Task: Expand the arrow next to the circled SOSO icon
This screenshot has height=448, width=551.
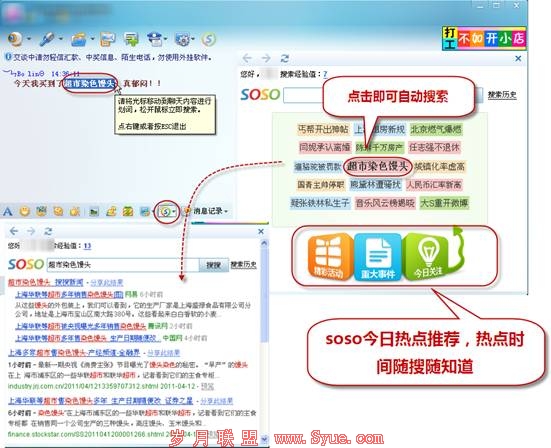Action: (x=174, y=212)
